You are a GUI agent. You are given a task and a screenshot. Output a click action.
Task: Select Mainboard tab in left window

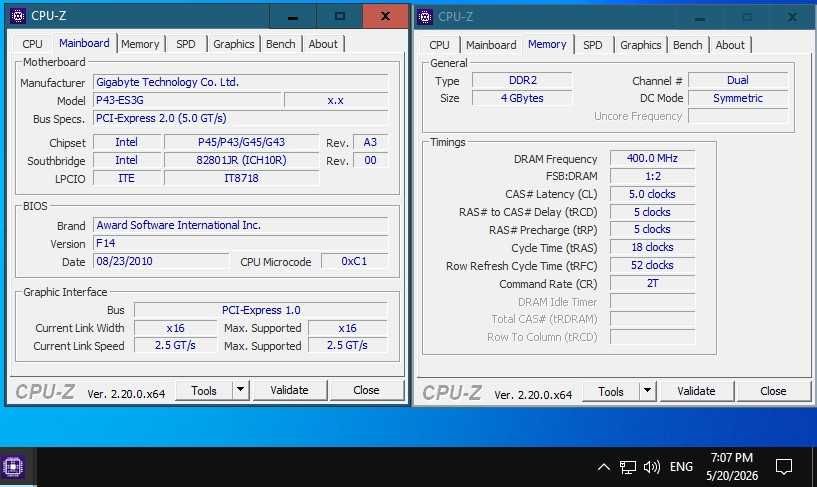tap(84, 43)
